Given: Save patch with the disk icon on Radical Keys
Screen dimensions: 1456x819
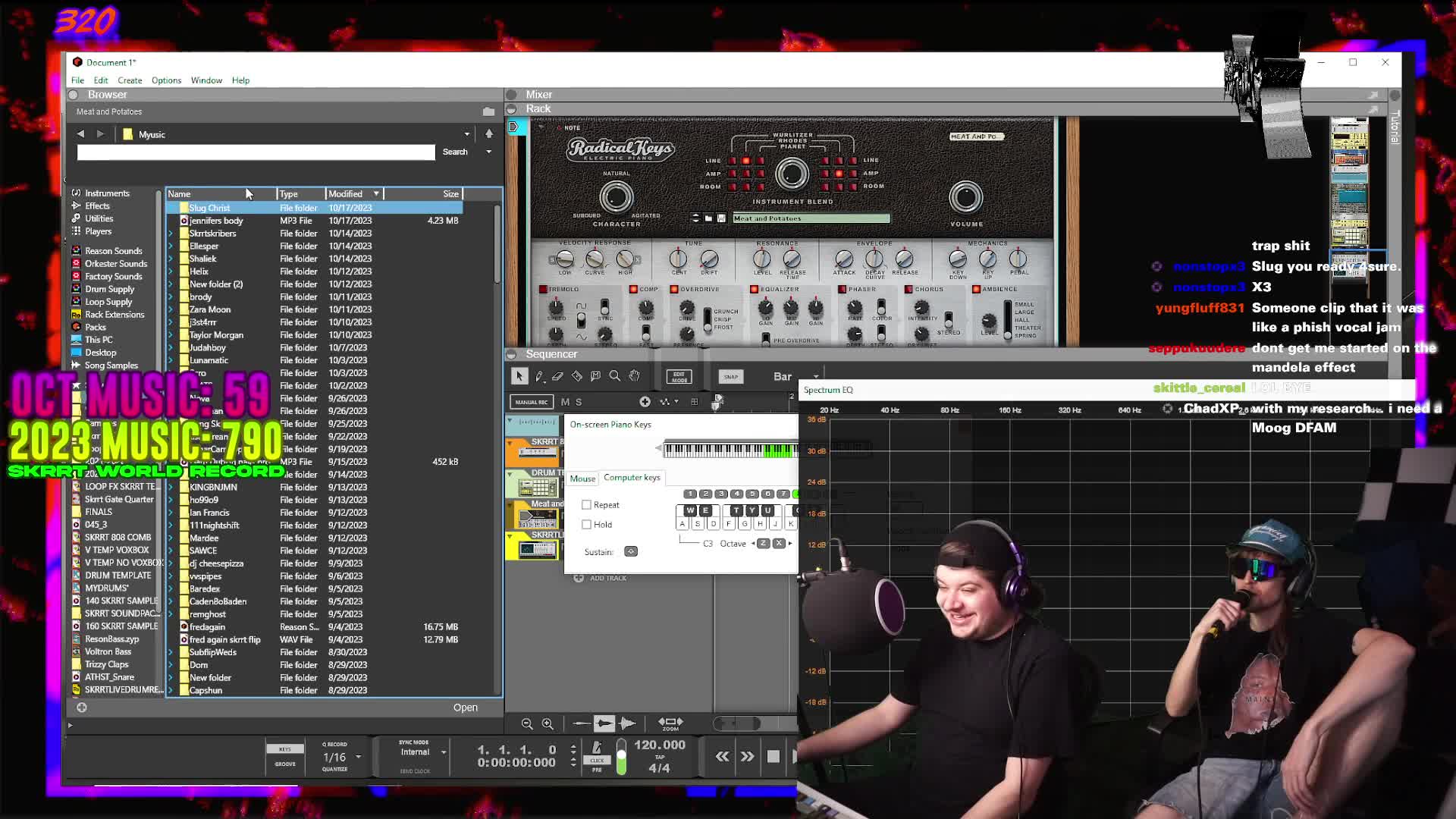Looking at the screenshot, I should tap(721, 218).
